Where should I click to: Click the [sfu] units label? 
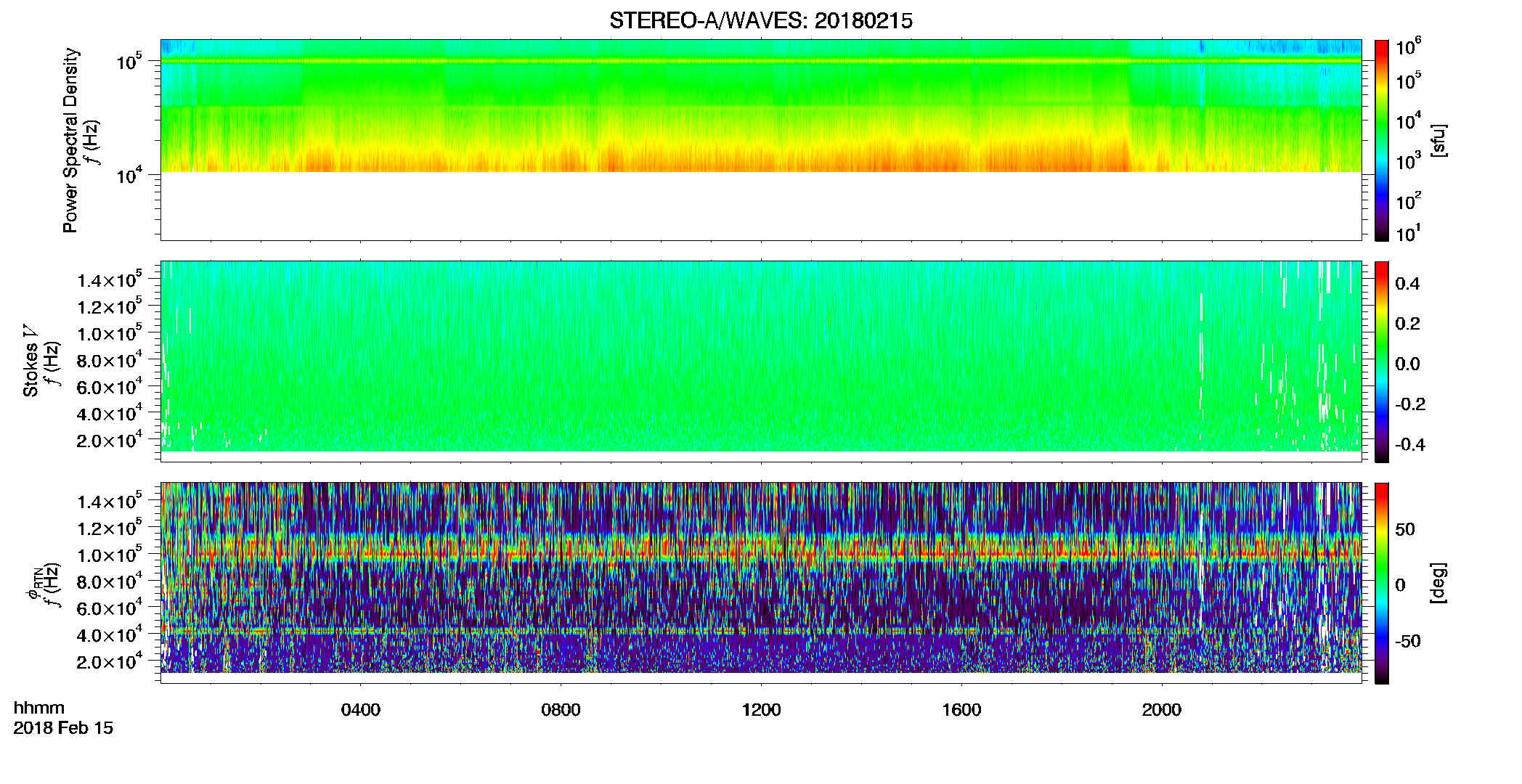(1438, 141)
